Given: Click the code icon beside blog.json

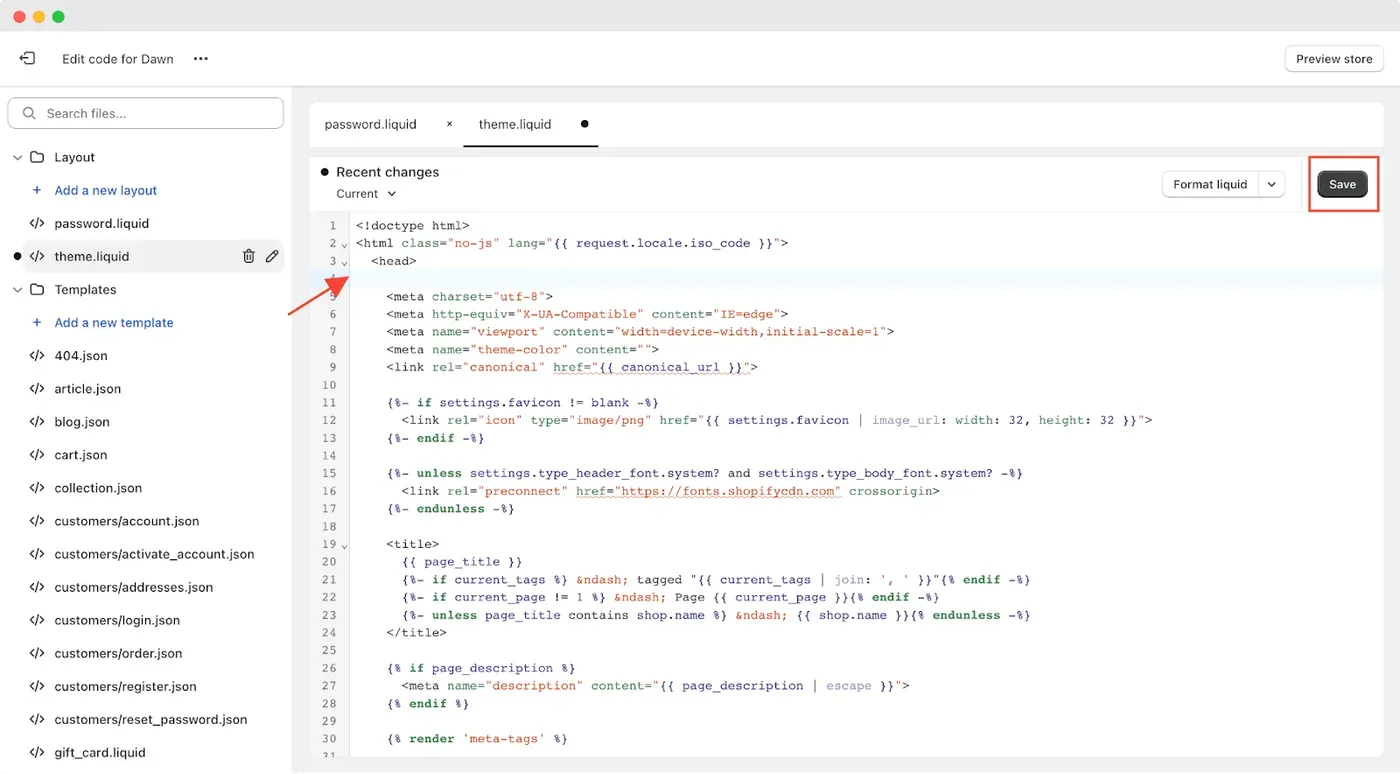Looking at the screenshot, I should (x=37, y=421).
